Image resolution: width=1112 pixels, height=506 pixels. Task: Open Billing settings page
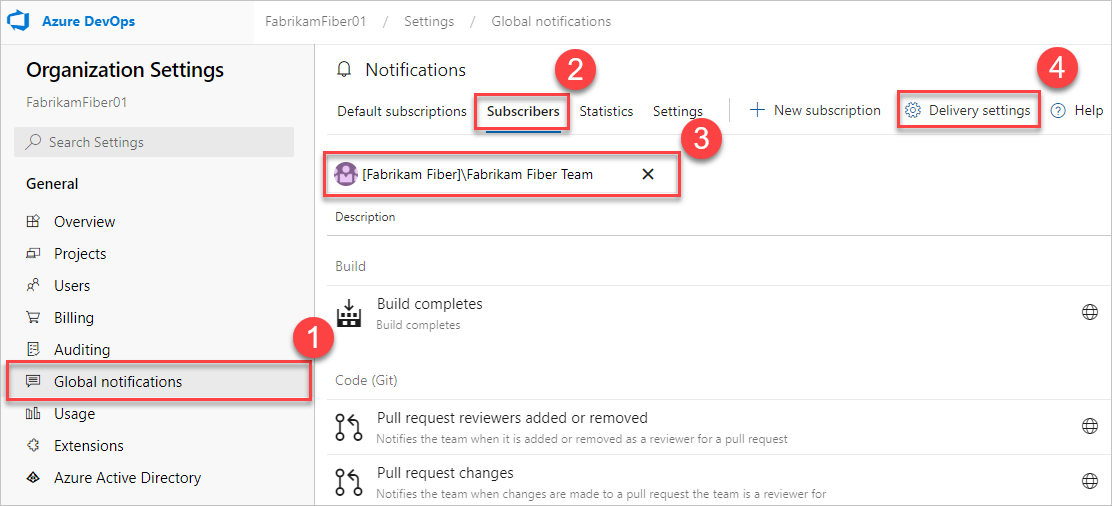point(74,317)
